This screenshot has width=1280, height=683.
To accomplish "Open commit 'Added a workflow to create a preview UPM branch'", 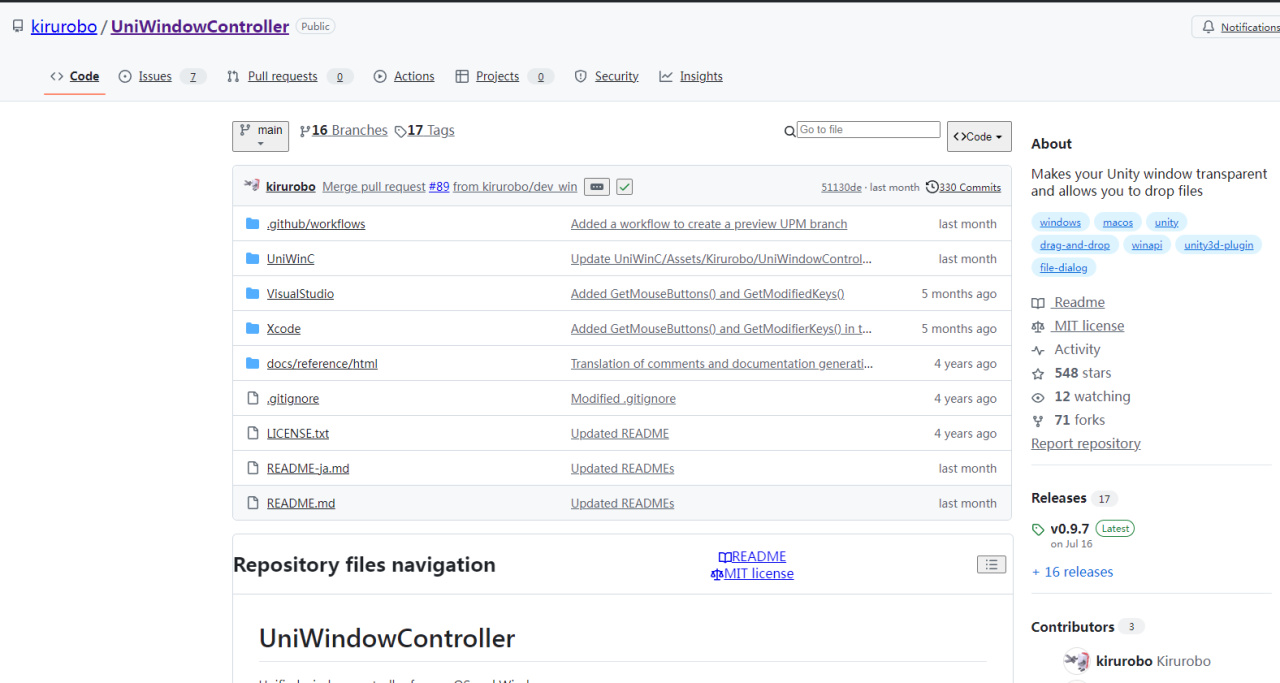I will (709, 224).
